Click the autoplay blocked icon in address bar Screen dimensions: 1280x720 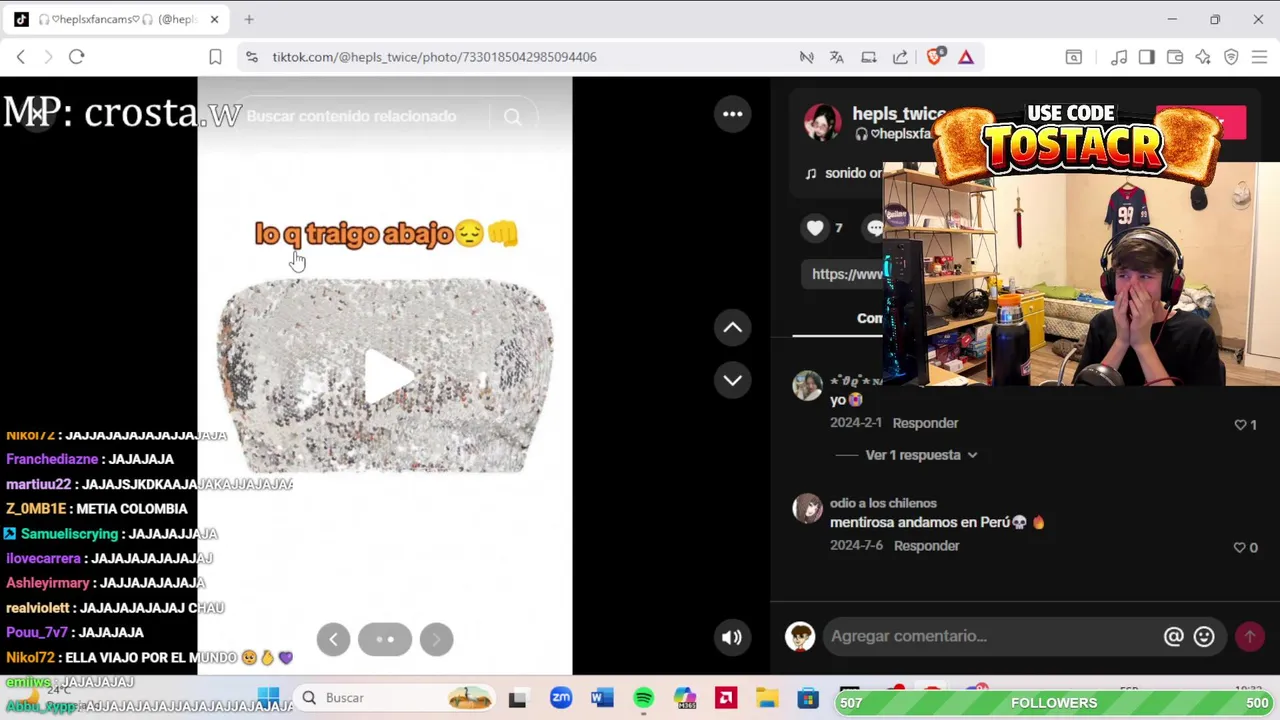(806, 57)
